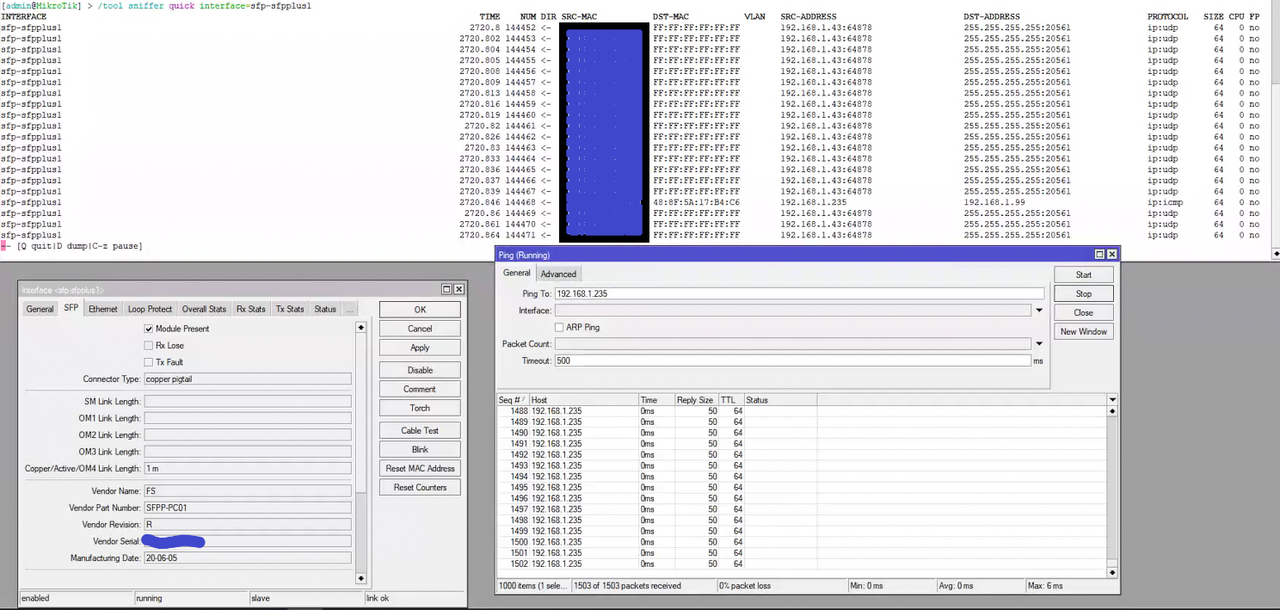Expand the Packet Count dropdown arrow
The image size is (1280, 610).
(1039, 344)
